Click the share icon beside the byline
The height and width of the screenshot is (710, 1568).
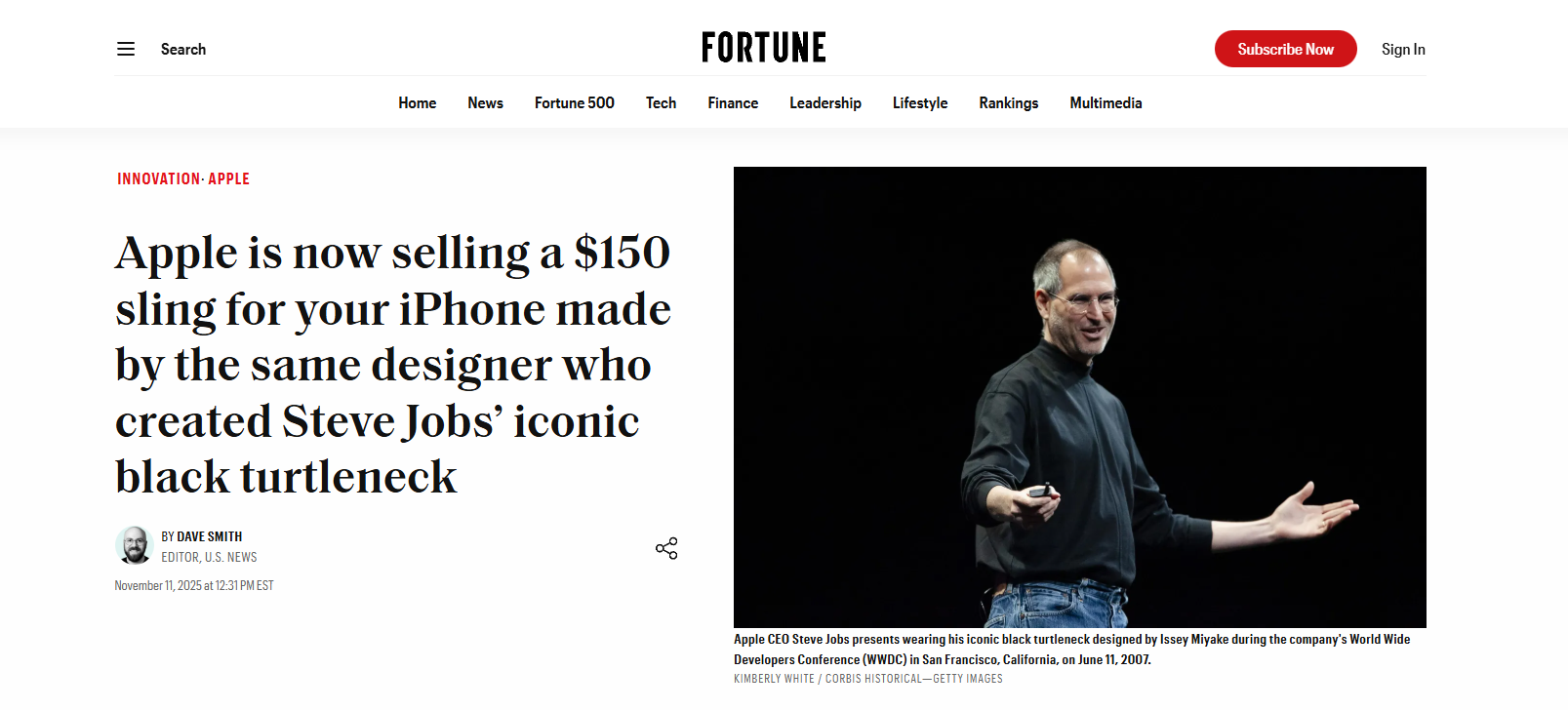(666, 548)
